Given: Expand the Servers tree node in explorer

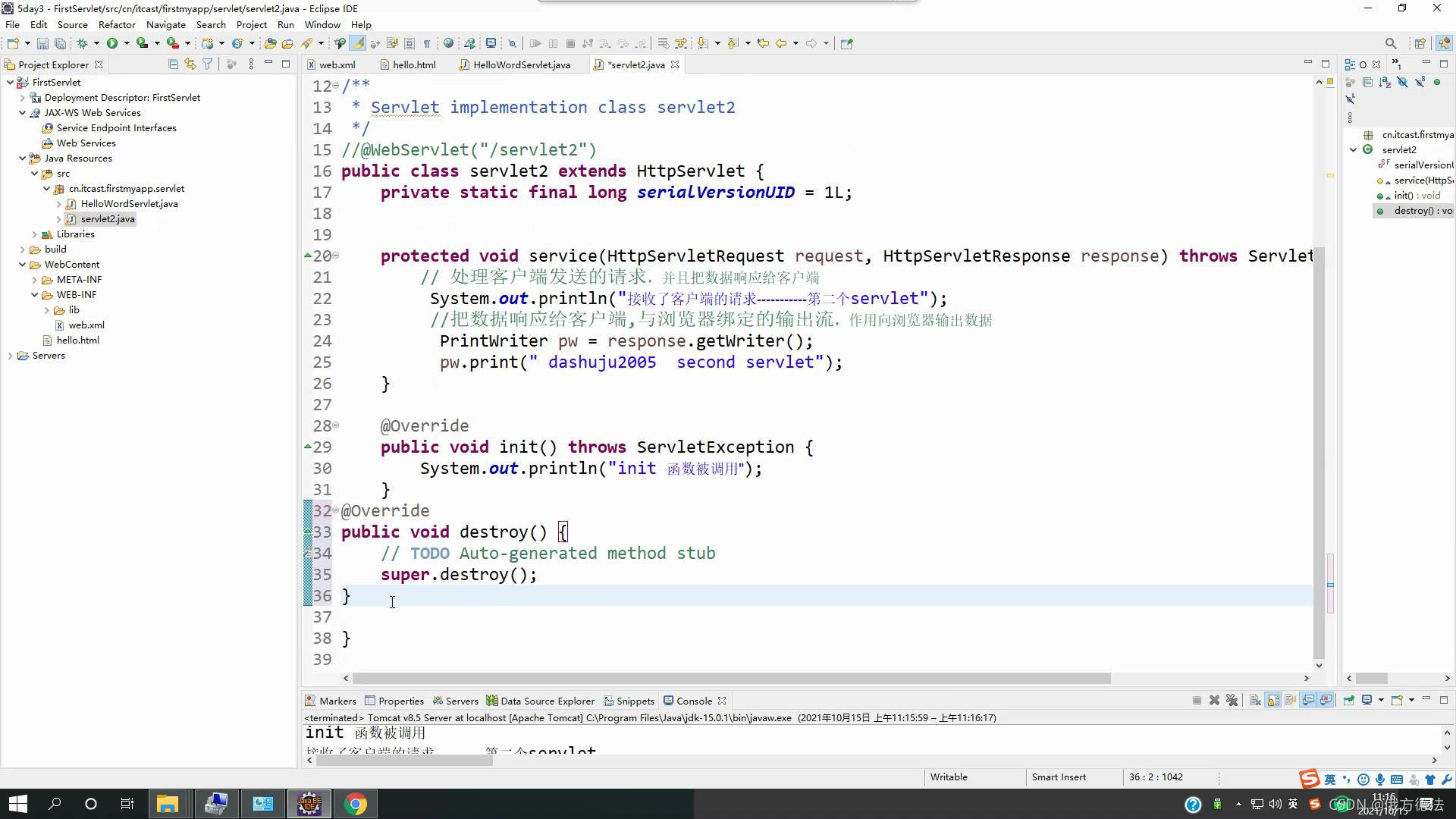Looking at the screenshot, I should (10, 355).
